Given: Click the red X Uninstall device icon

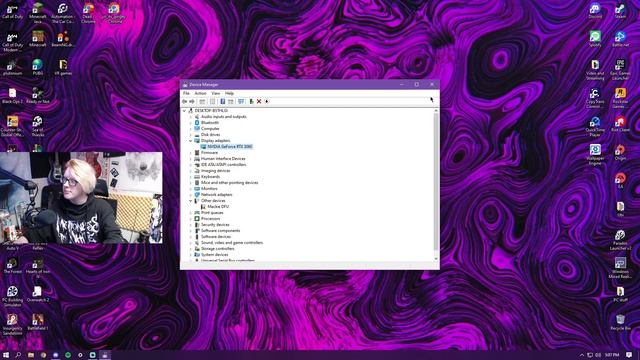Looking at the screenshot, I should click(259, 101).
